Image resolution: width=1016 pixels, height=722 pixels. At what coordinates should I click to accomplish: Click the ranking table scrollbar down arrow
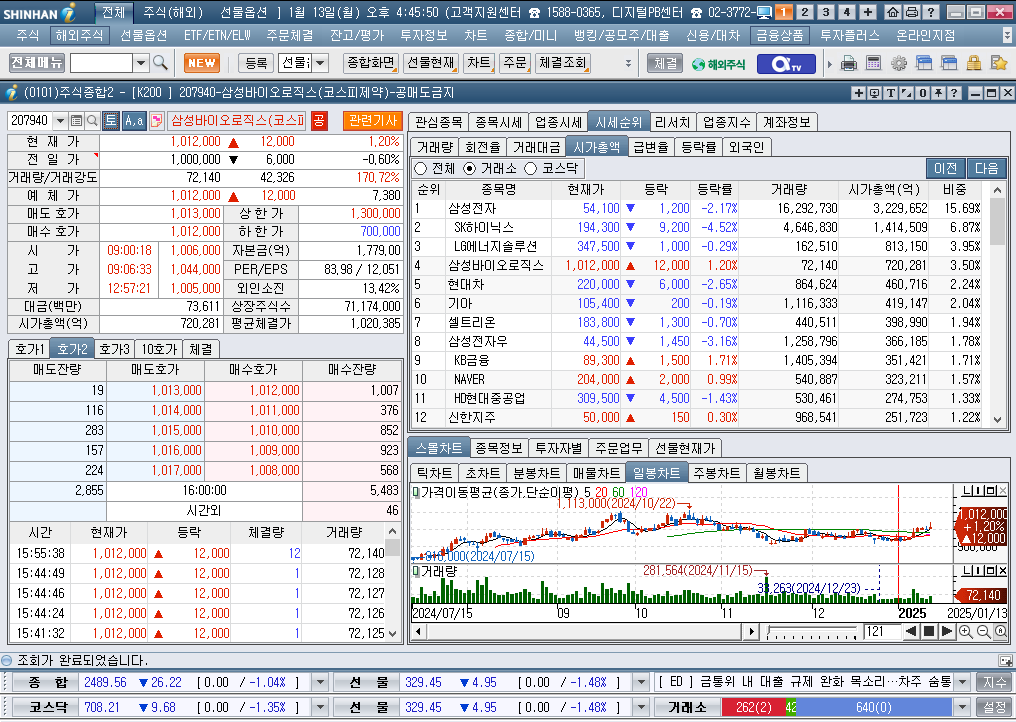coord(997,420)
